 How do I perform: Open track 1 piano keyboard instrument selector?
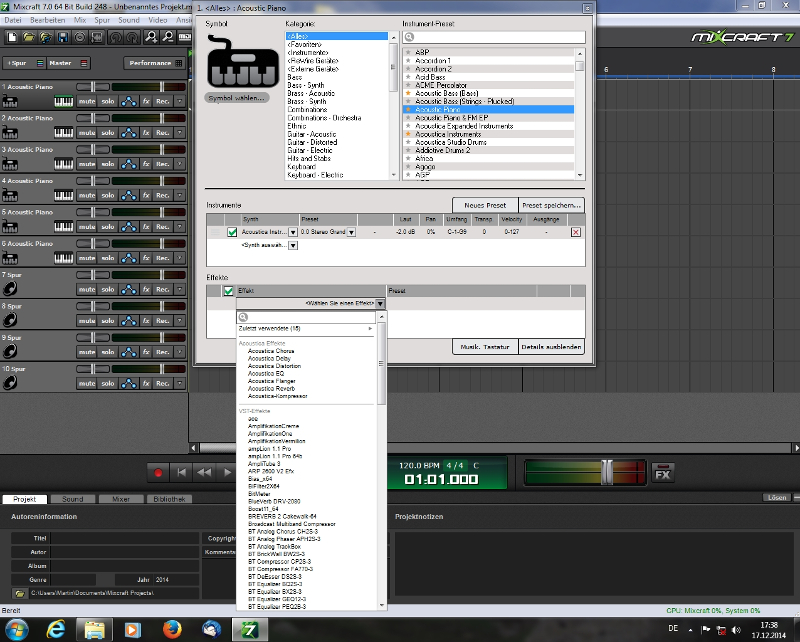tap(64, 102)
